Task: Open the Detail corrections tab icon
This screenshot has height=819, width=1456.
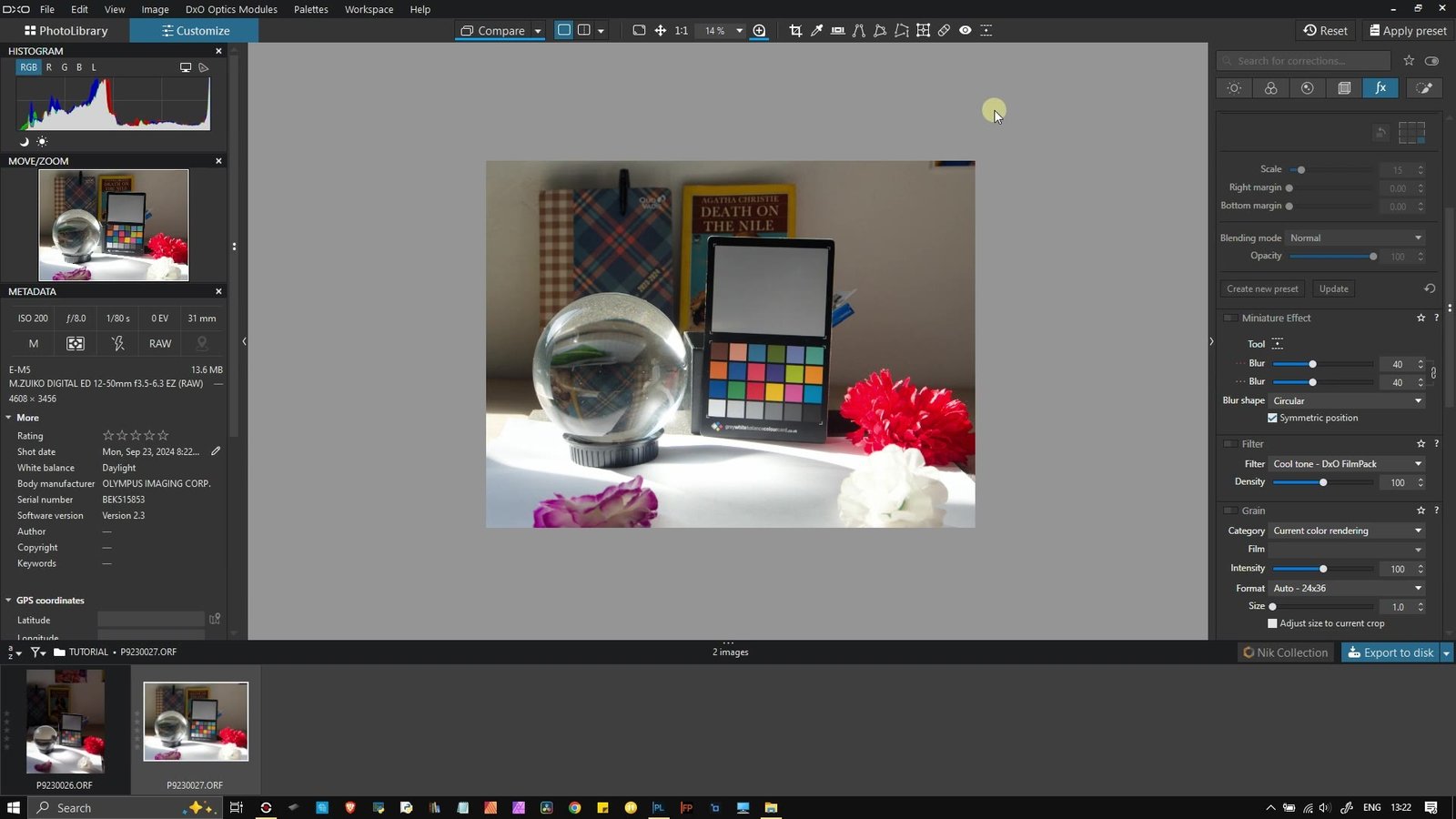Action: click(x=1307, y=87)
